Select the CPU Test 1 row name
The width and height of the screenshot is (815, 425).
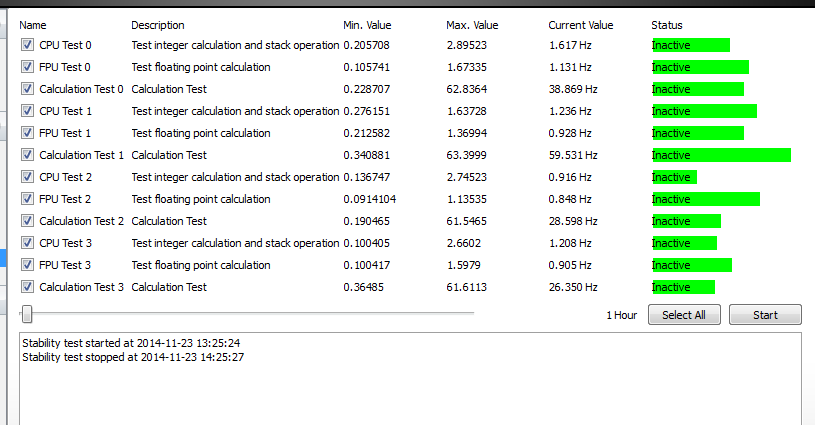(65, 111)
